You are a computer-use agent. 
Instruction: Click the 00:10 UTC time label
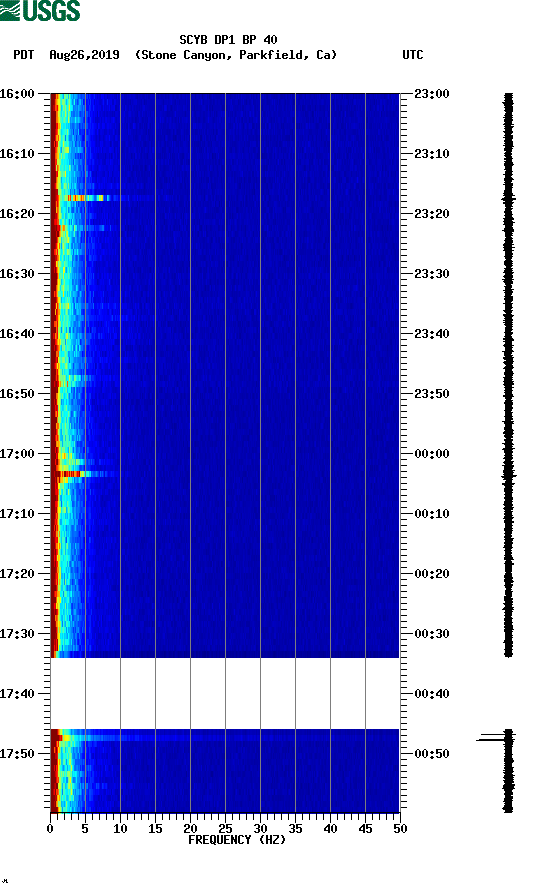[431, 514]
